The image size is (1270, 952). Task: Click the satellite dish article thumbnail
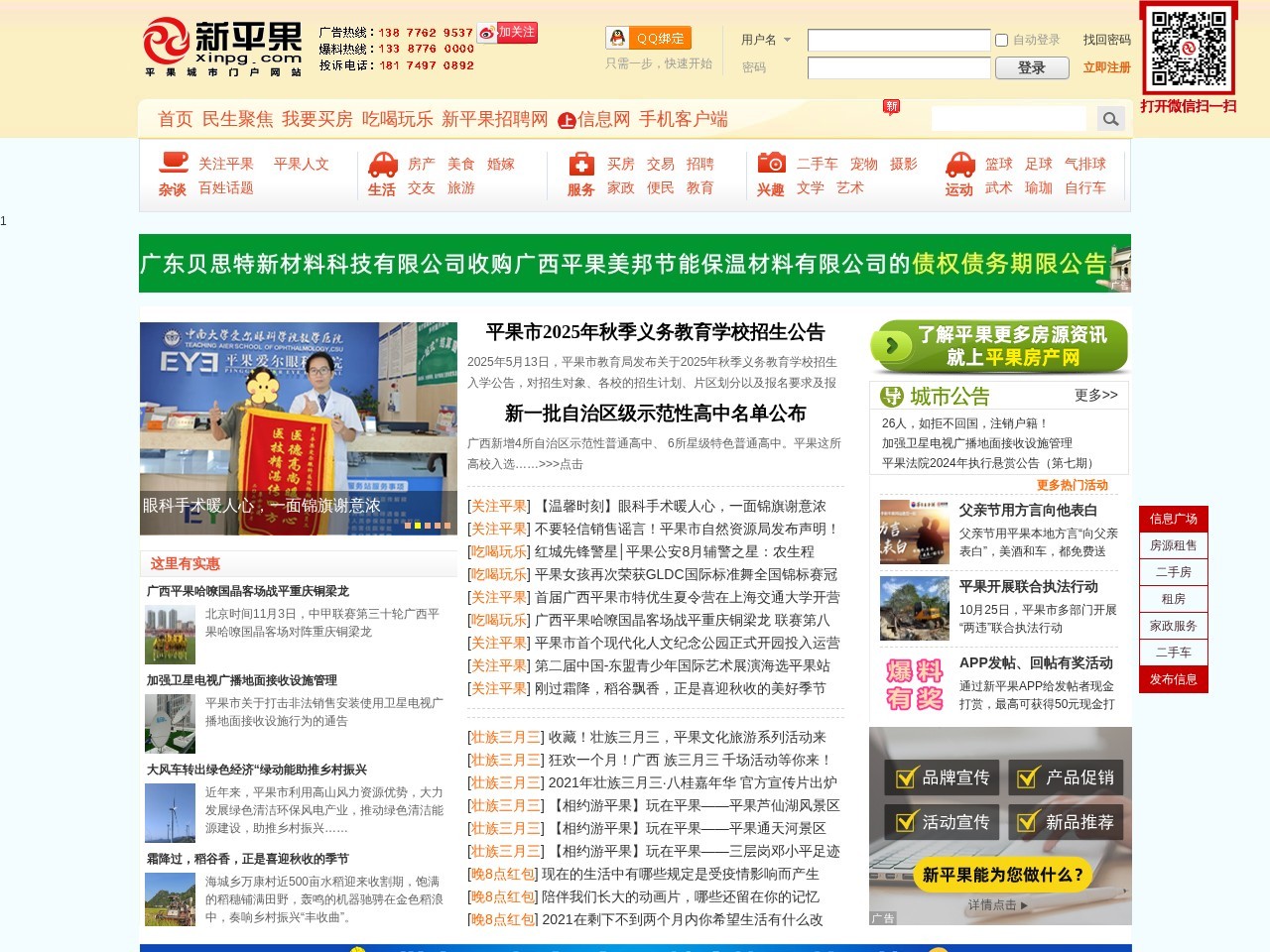[170, 724]
